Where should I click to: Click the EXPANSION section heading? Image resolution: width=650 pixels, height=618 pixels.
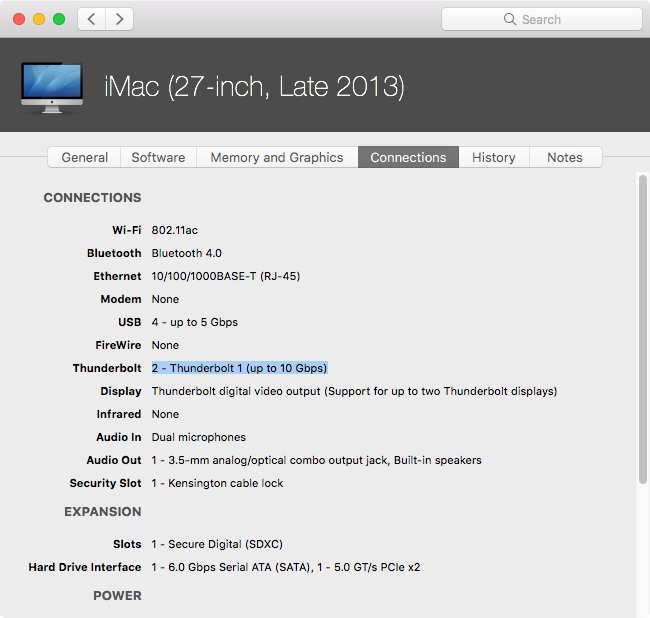pos(103,512)
